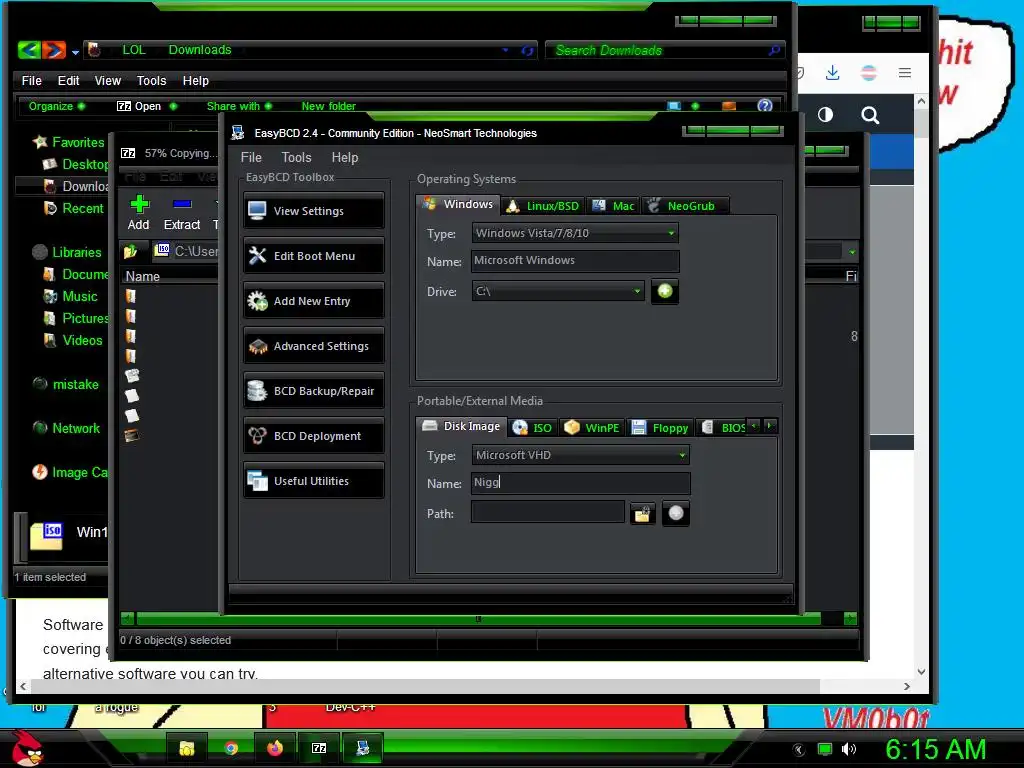
Task: Select Music library in navigation pane
Action: (x=71, y=296)
